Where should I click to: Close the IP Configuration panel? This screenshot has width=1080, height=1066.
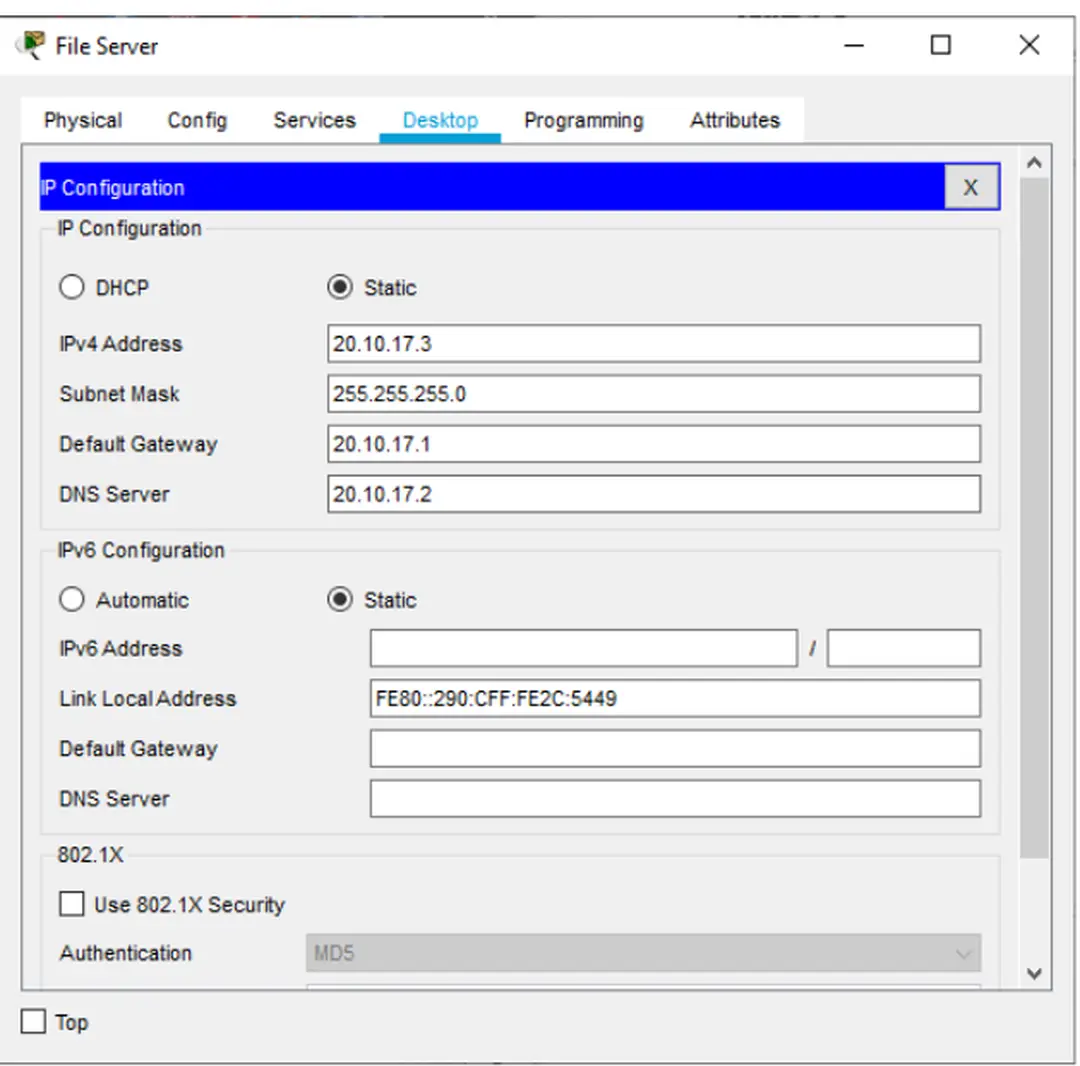coord(970,187)
